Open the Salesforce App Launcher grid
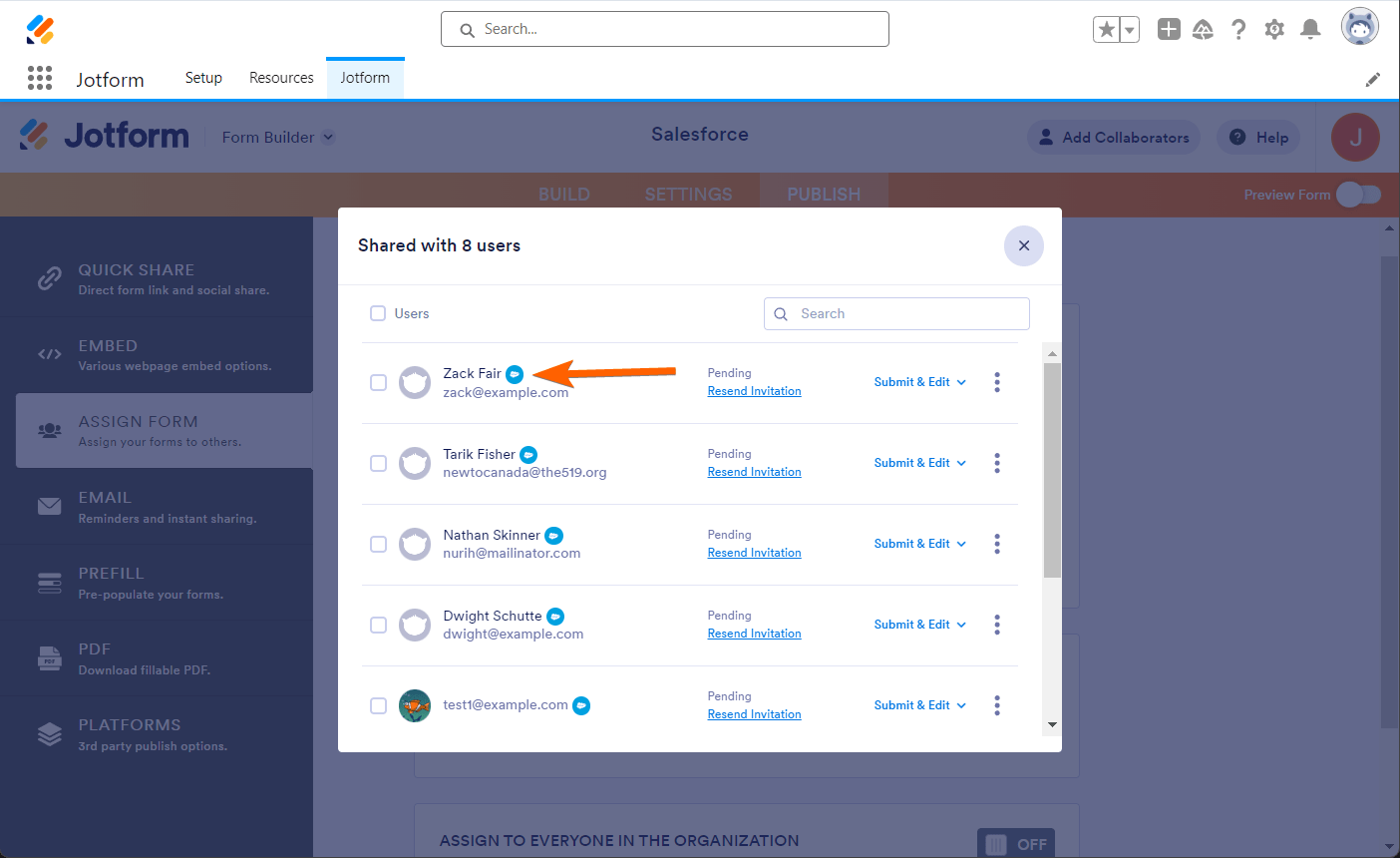 coord(40,78)
